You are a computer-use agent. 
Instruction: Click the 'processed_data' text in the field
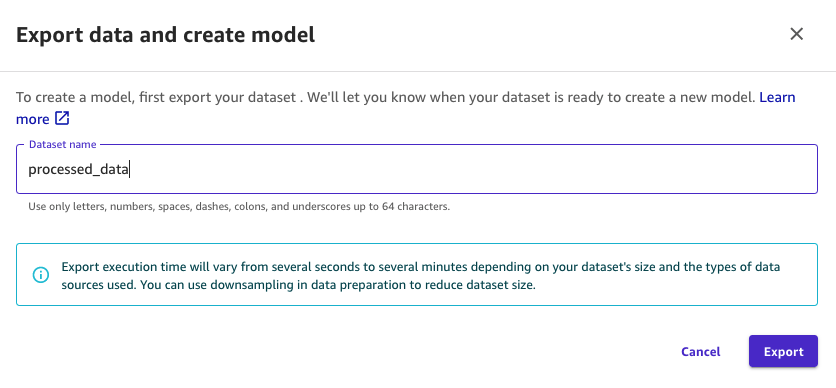pyautogui.click(x=78, y=170)
